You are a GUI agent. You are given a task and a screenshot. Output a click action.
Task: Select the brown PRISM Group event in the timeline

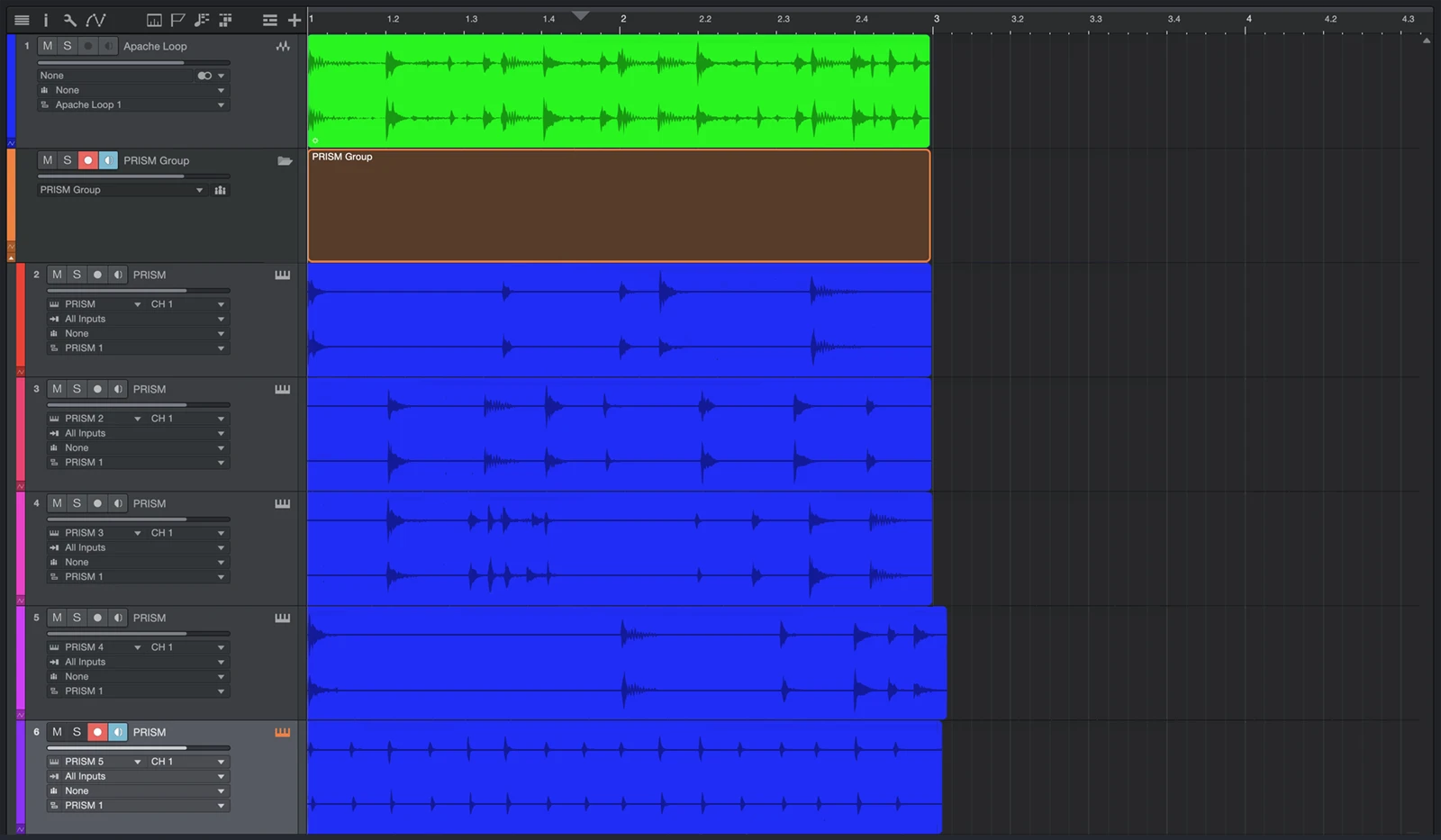click(x=619, y=205)
